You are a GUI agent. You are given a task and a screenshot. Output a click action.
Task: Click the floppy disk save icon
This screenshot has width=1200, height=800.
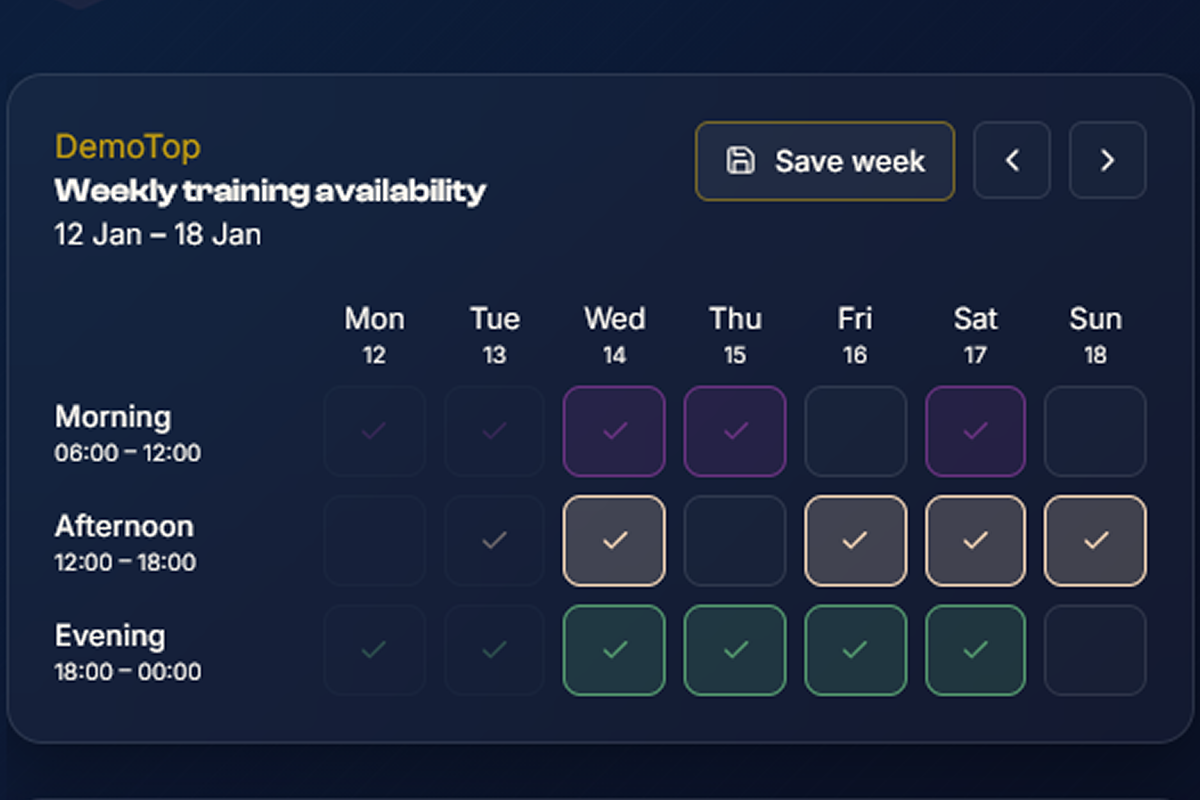[x=739, y=160]
